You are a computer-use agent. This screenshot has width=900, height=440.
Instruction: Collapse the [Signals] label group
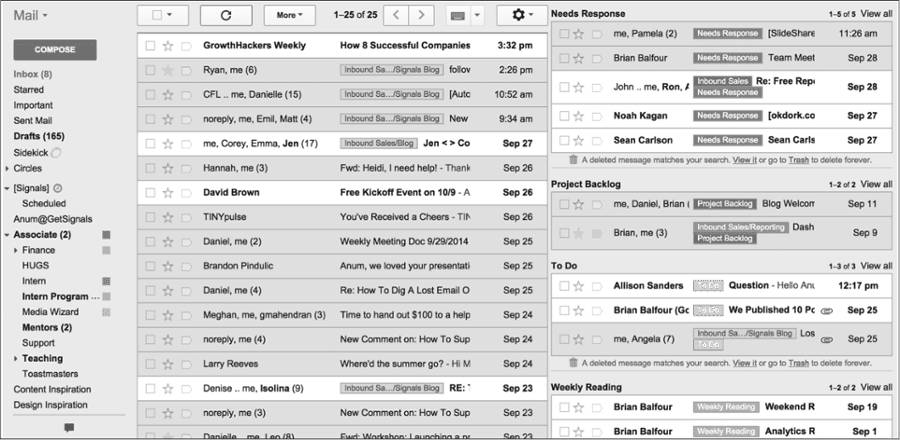[7, 188]
